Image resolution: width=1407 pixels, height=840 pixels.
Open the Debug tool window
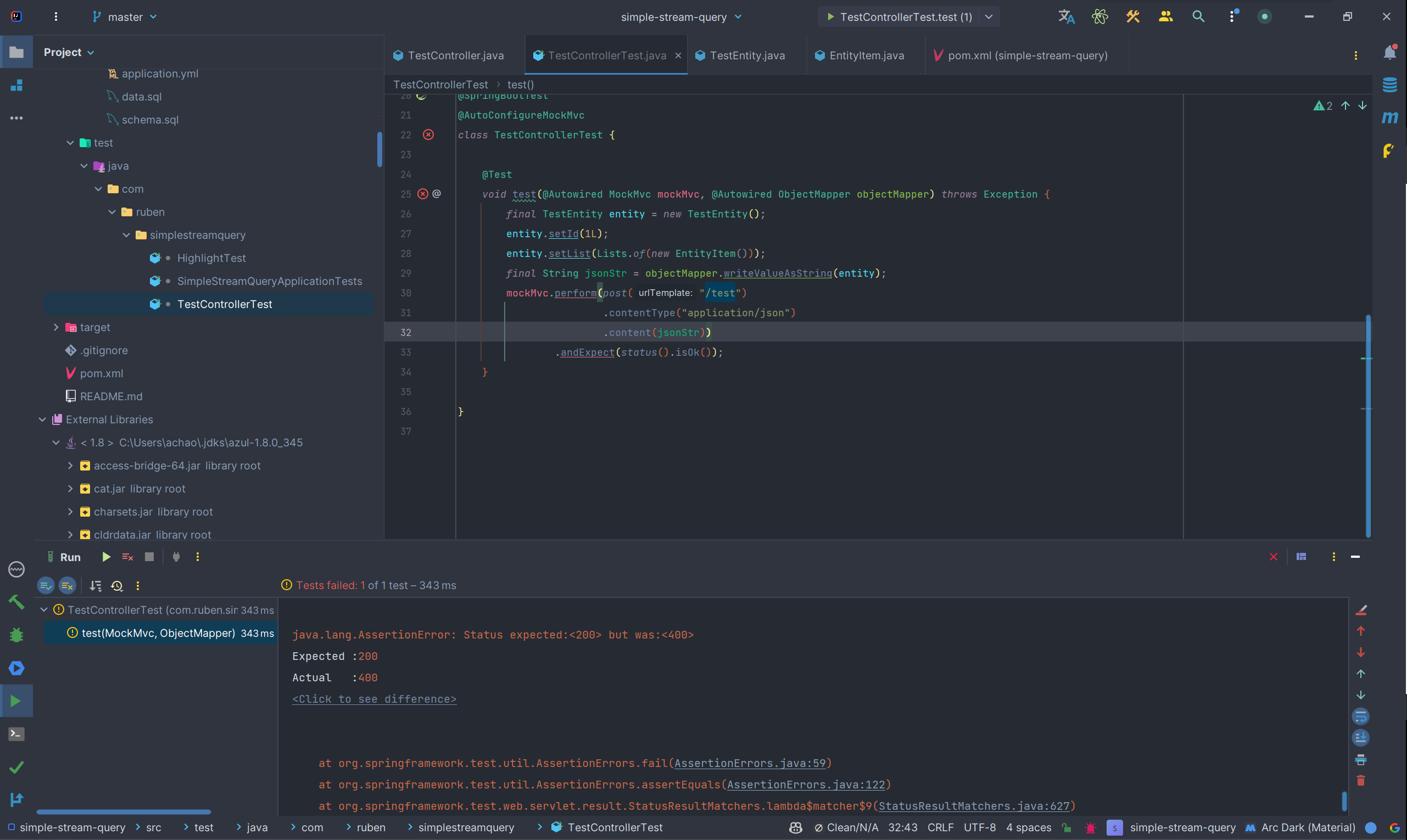pos(16,635)
